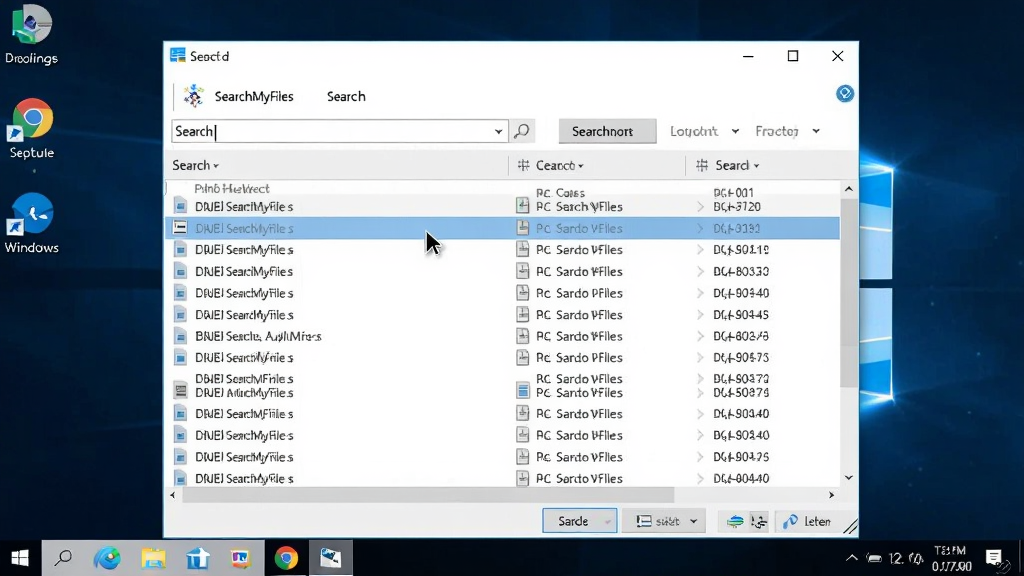Open the Windows desktop shortcut
Screen dimensions: 1024x576
[x=31, y=223]
